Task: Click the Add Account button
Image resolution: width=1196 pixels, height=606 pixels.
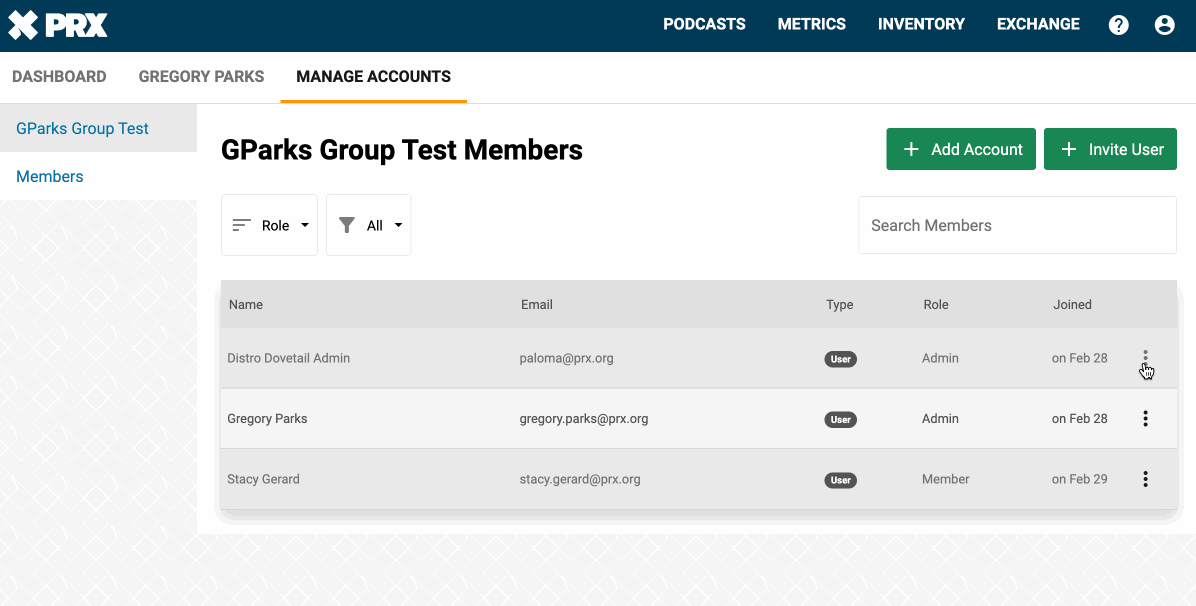Action: coord(961,149)
